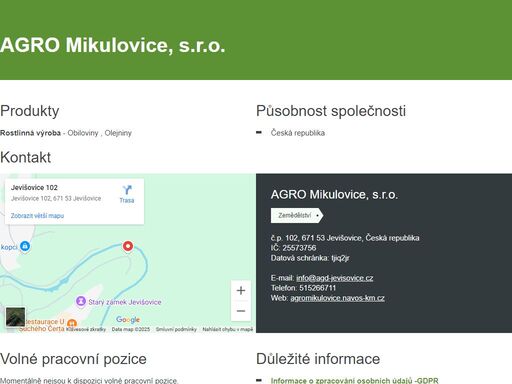The width and height of the screenshot is (512, 384).
Task: Open Smluvní podmínky map terms
Action: [x=176, y=329]
